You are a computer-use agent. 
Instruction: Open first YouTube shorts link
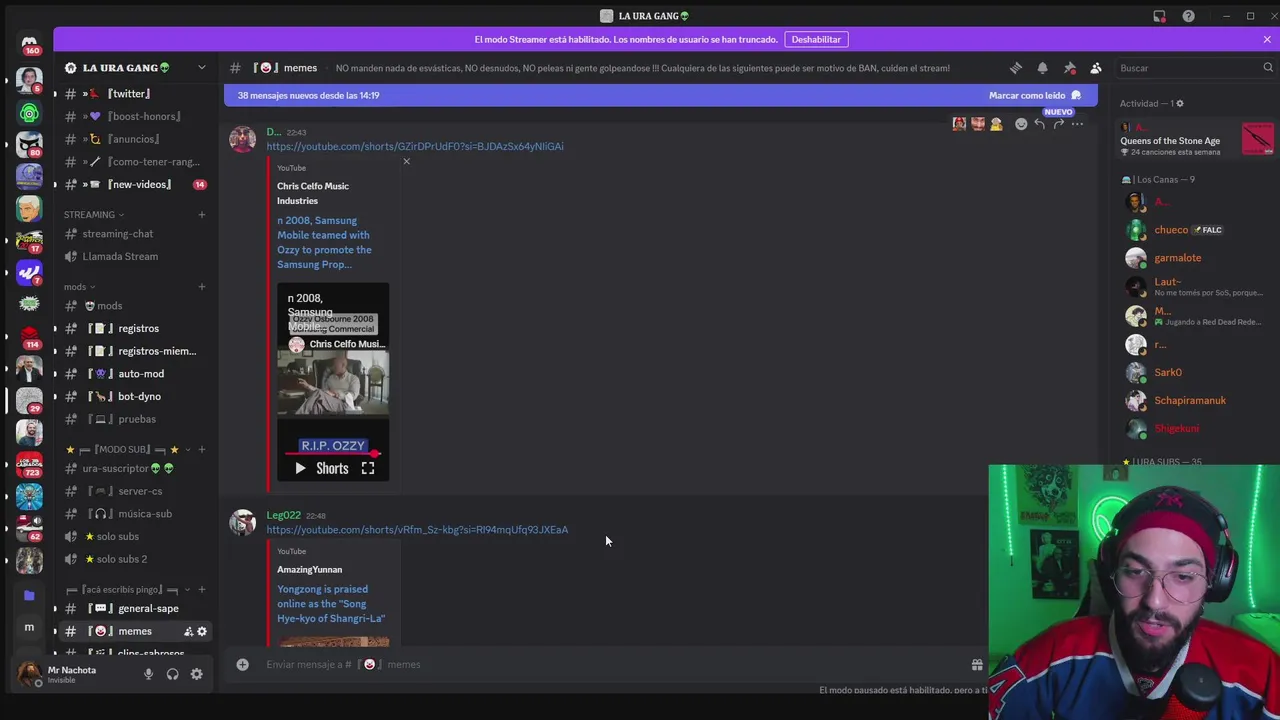(415, 146)
